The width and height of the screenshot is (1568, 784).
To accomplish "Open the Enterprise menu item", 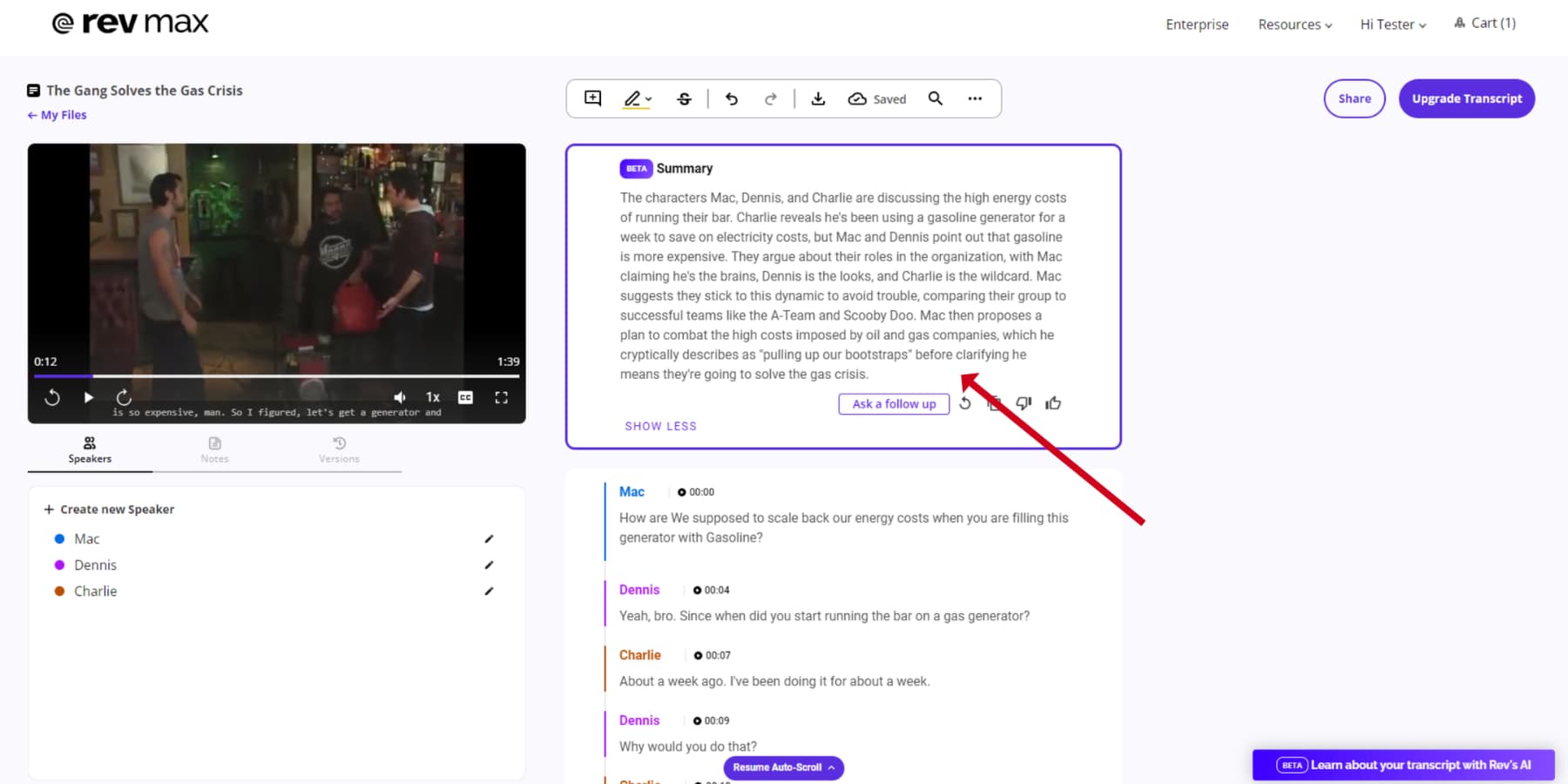I will (1197, 24).
